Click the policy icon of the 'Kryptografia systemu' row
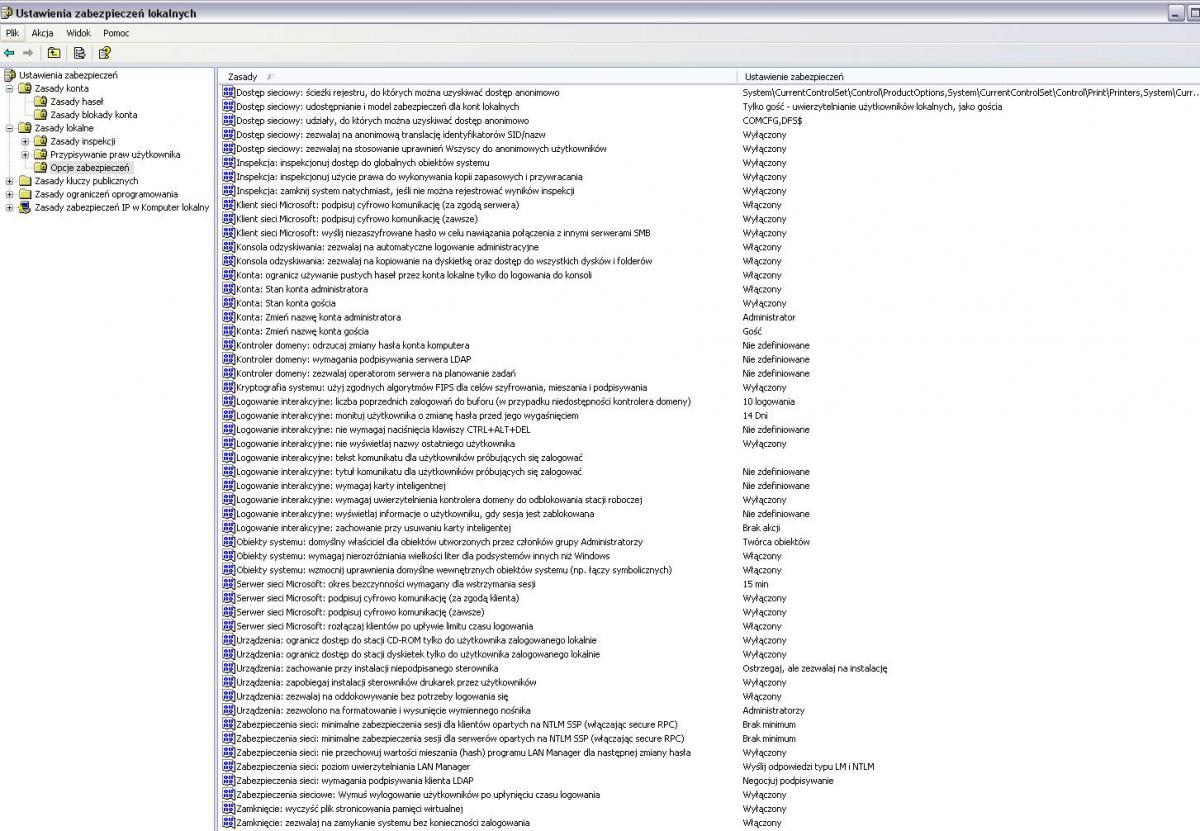This screenshot has height=831, width=1200. 228,387
